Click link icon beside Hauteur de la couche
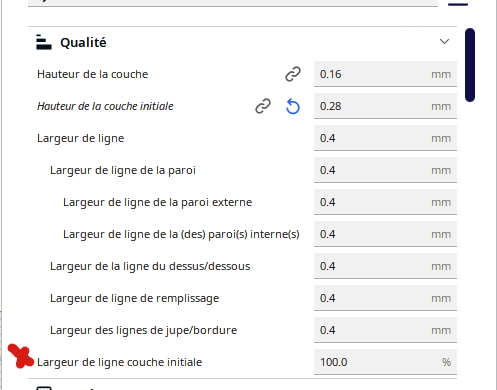The width and height of the screenshot is (497, 390). pyautogui.click(x=293, y=74)
